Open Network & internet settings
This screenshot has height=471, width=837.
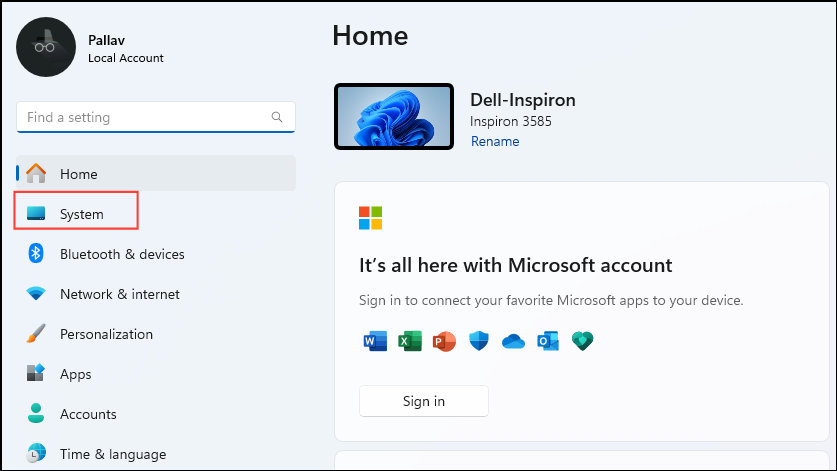pos(156,294)
